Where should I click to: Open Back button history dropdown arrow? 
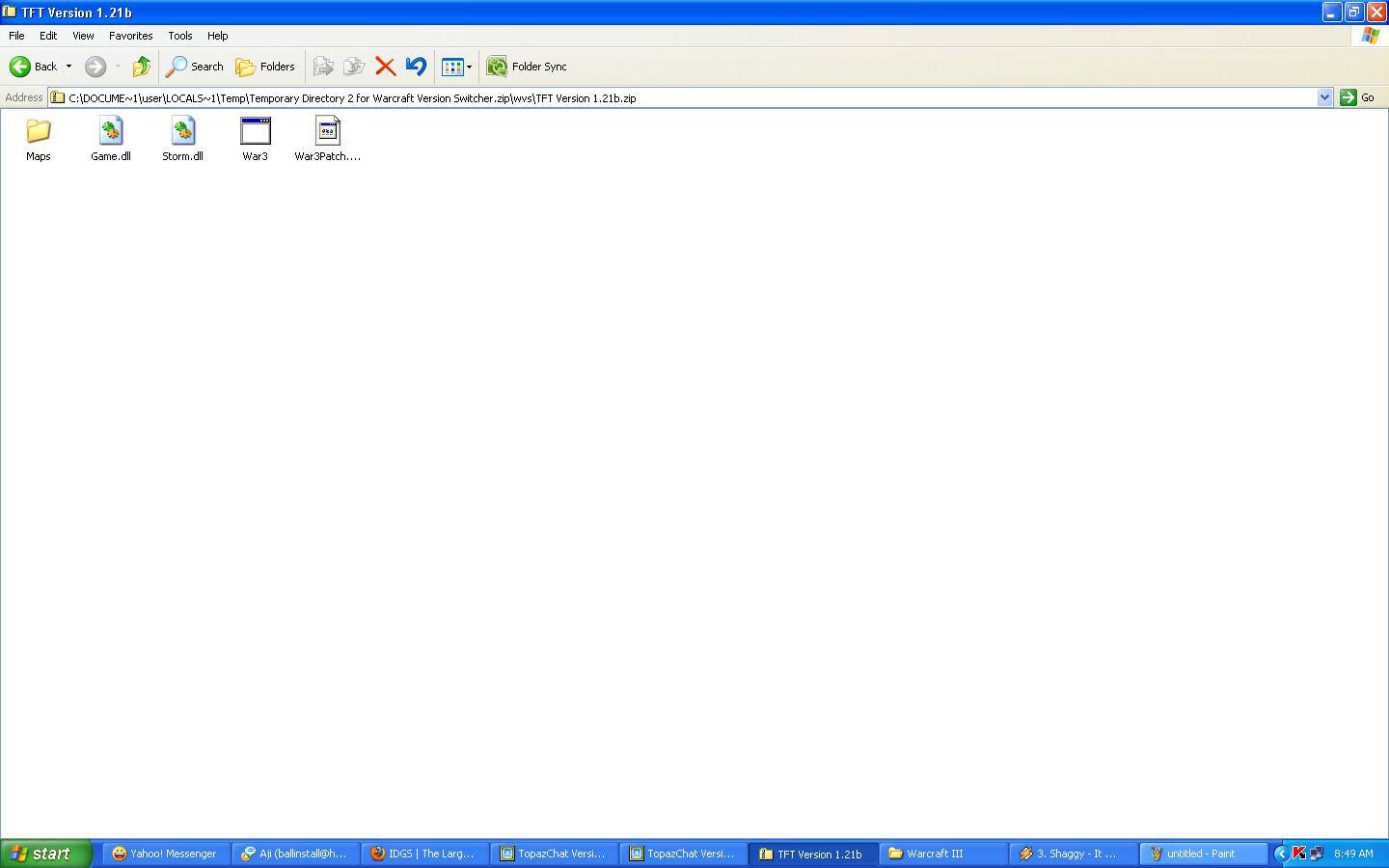[x=68, y=67]
